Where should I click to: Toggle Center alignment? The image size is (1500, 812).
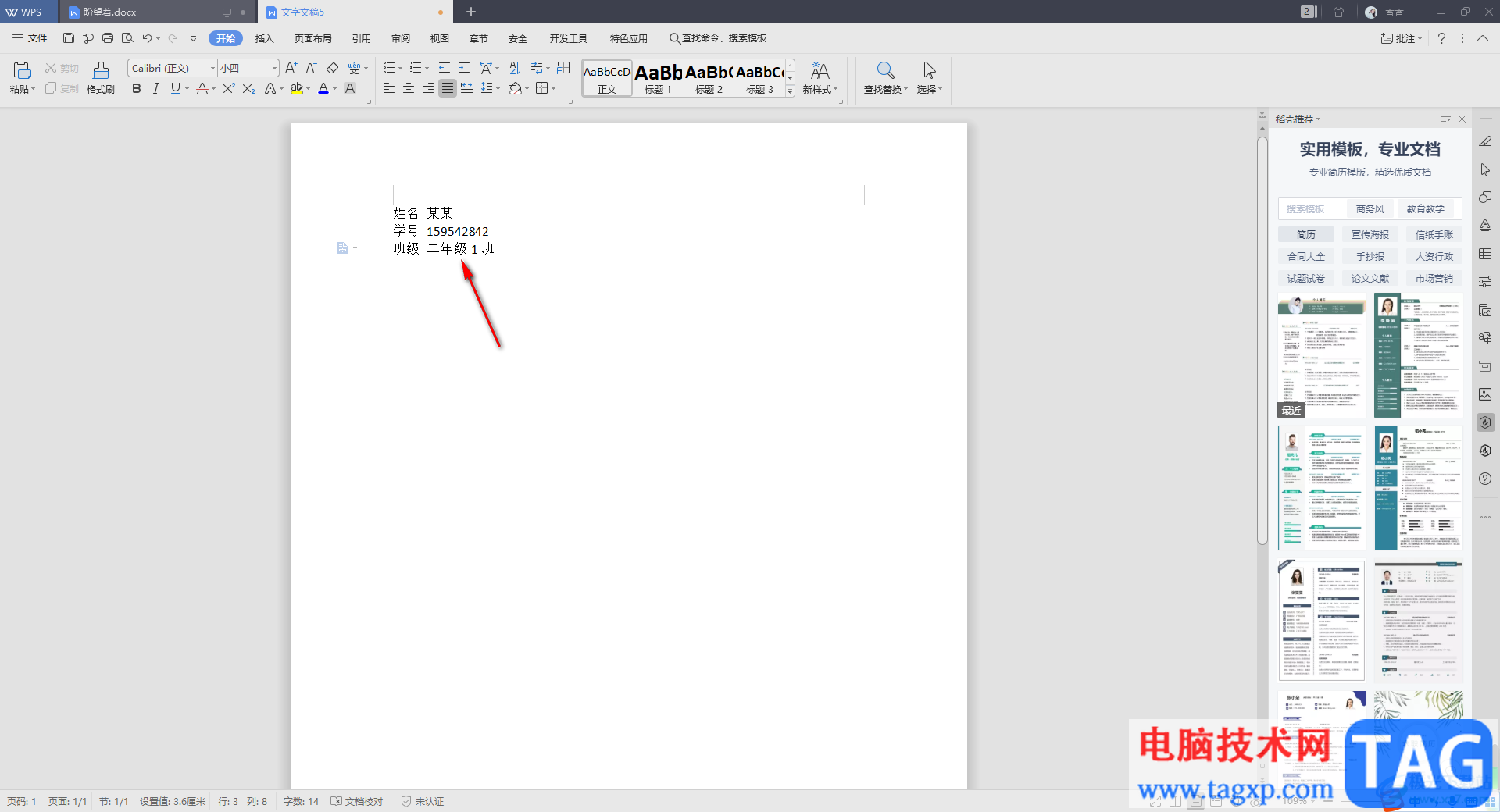tap(409, 89)
